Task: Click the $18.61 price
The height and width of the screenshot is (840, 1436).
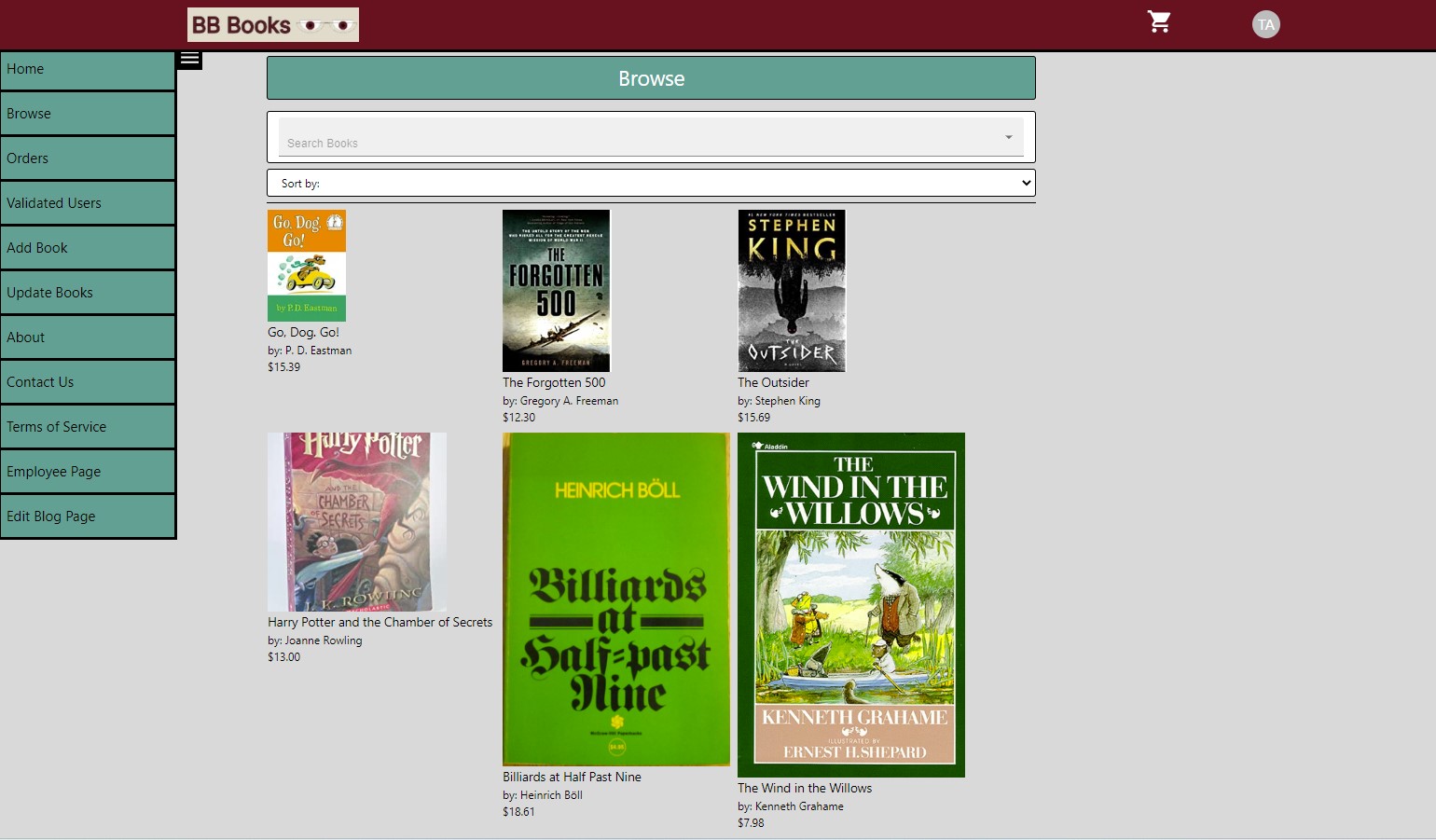Action: point(519,812)
